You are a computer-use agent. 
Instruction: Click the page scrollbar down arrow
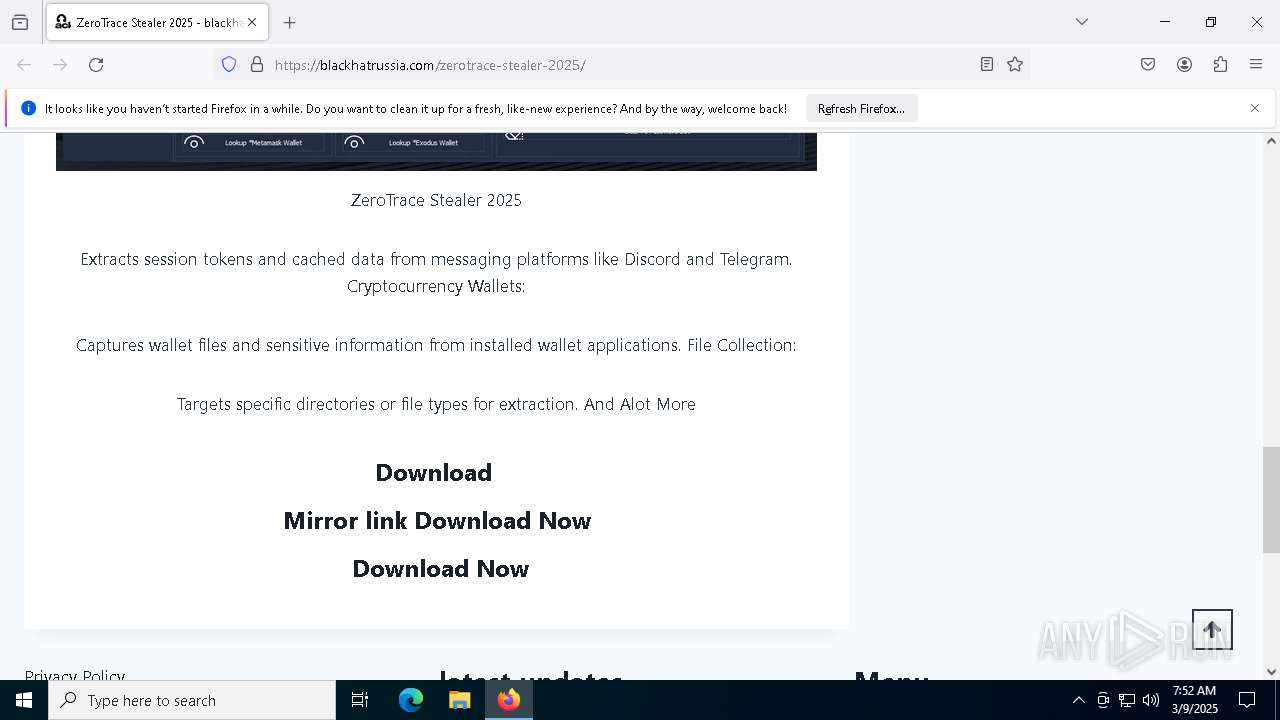coord(1271,672)
